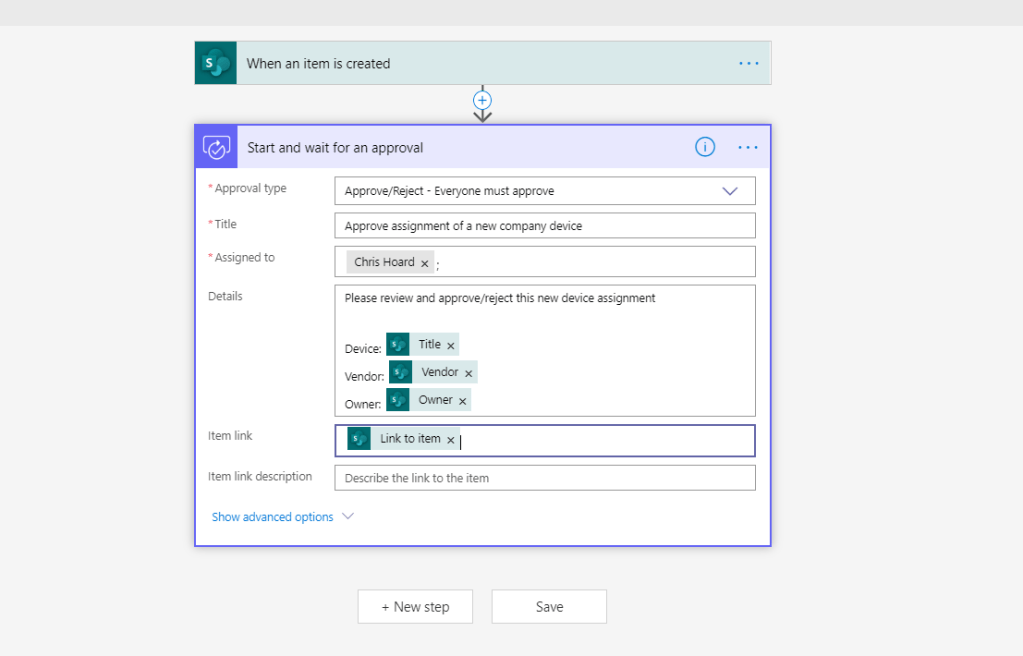Expand the 'When an item is created' step
Image resolution: width=1023 pixels, height=656 pixels.
[480, 63]
